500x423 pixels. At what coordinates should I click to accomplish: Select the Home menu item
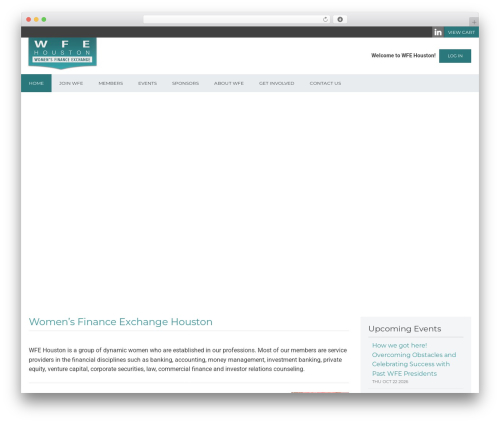[x=36, y=83]
